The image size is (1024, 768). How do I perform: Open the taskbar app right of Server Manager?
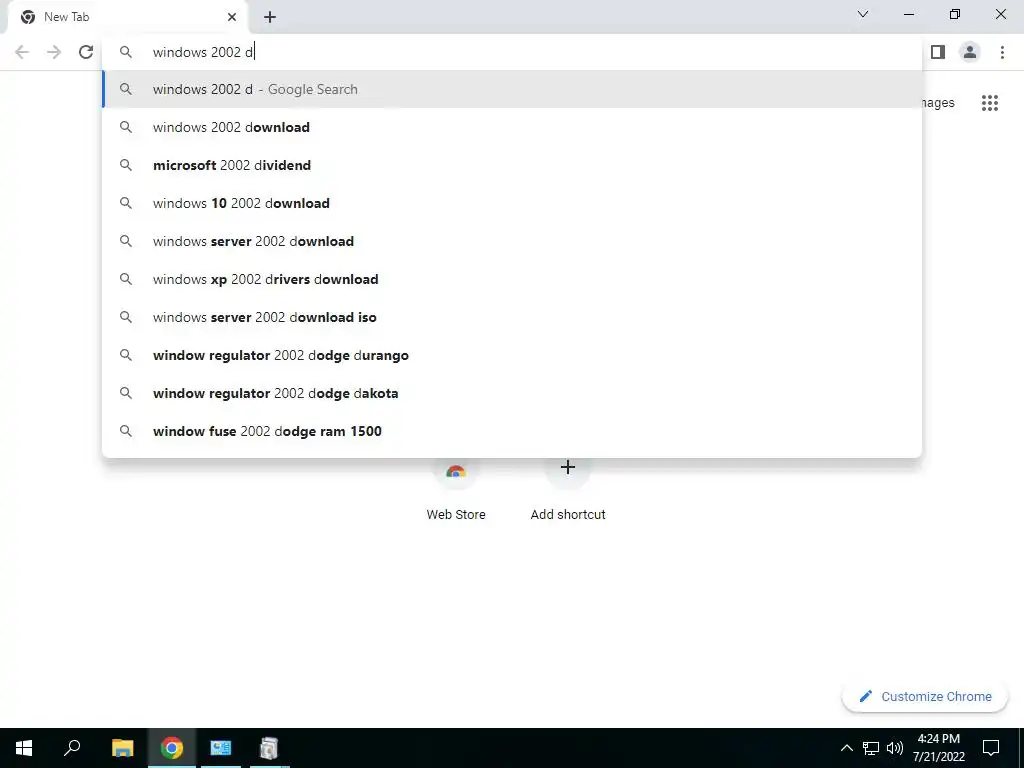(x=269, y=748)
